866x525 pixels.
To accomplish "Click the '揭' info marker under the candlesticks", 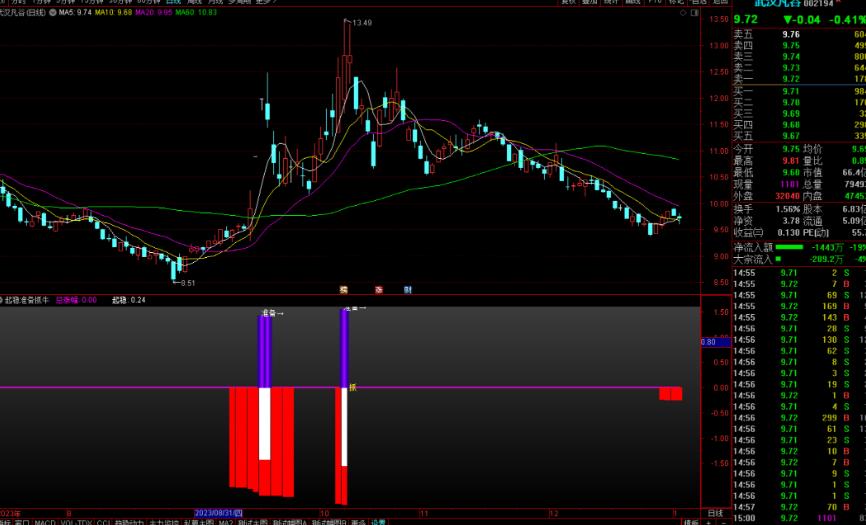I will (344, 289).
